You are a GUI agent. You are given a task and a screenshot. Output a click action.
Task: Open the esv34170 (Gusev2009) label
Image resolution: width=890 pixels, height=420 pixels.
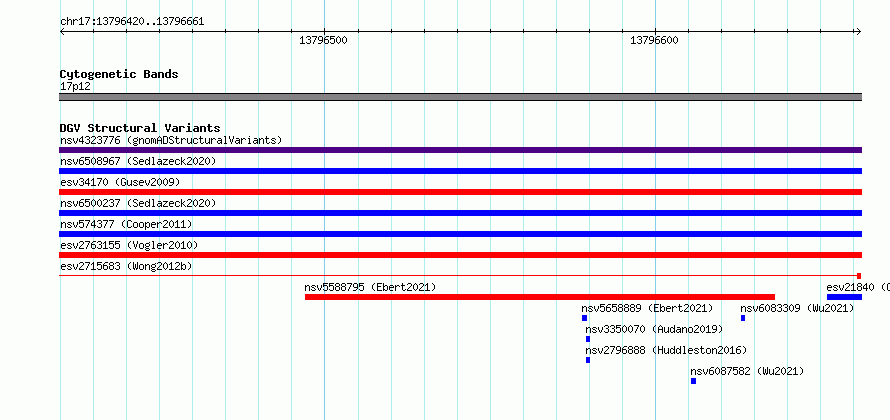pos(120,182)
